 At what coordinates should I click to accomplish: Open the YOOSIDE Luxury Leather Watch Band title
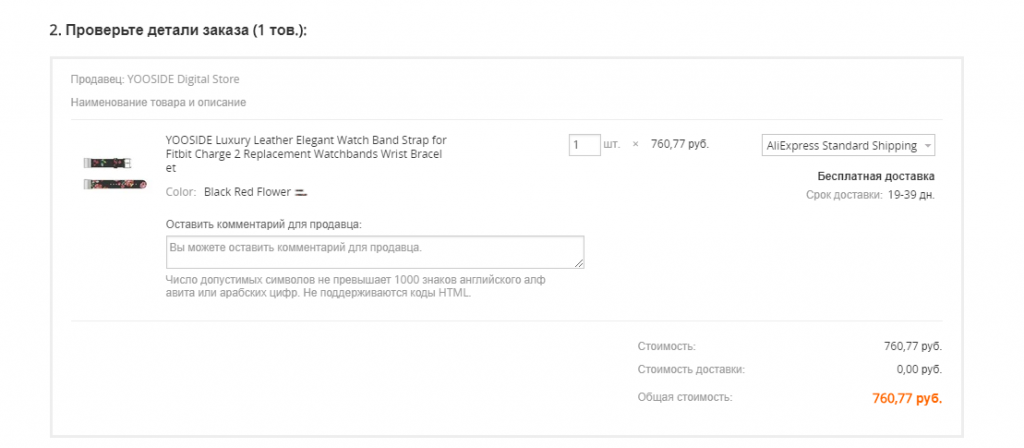click(x=306, y=154)
